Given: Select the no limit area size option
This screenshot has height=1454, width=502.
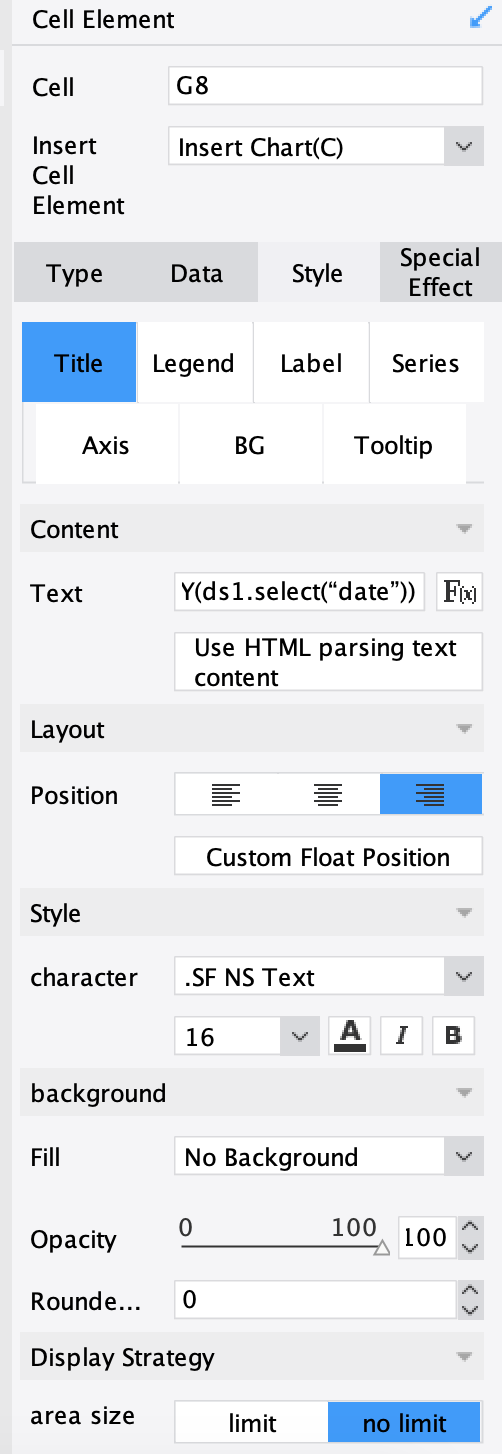Looking at the screenshot, I should tap(405, 1423).
